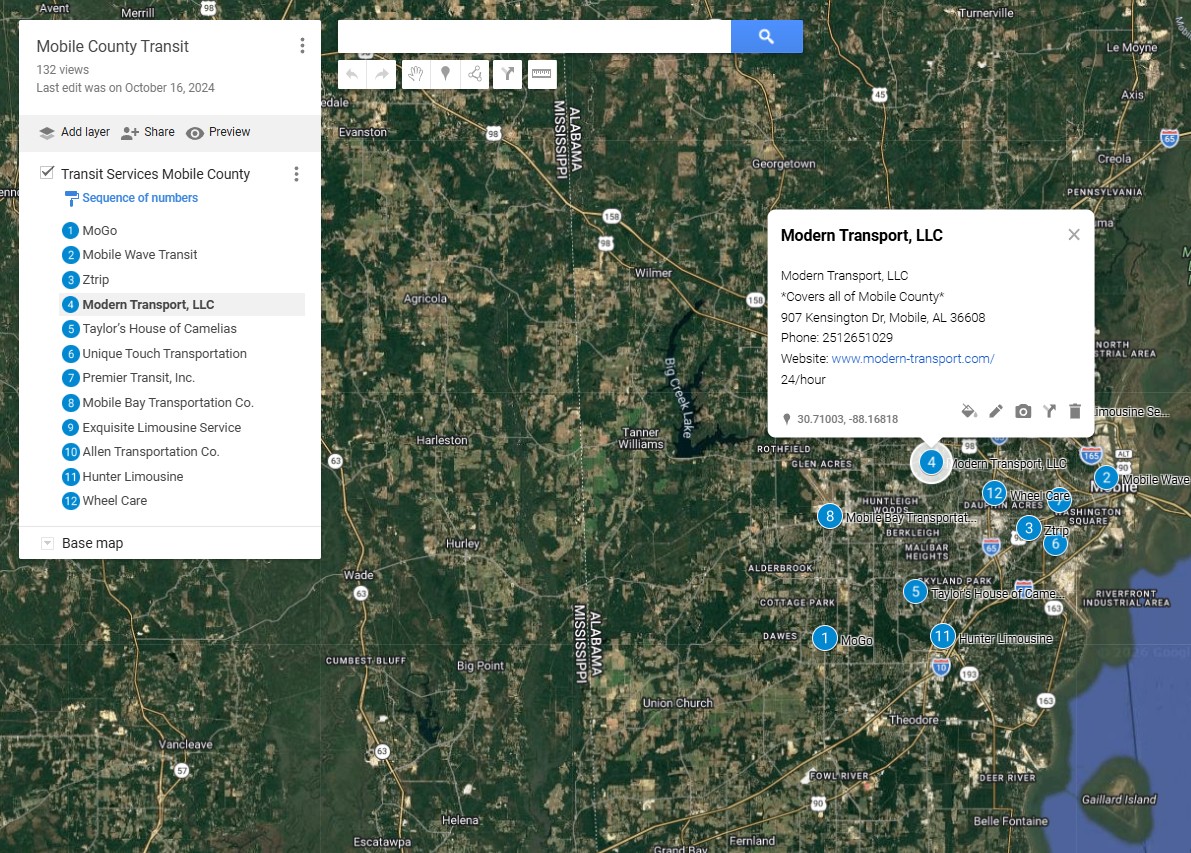Click map marker number 12

(994, 493)
